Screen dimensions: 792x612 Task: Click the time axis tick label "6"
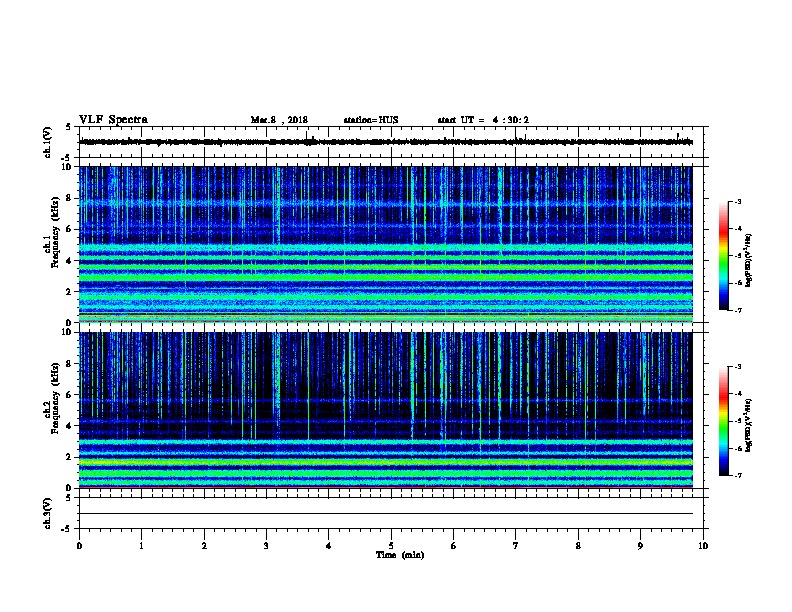tap(454, 546)
